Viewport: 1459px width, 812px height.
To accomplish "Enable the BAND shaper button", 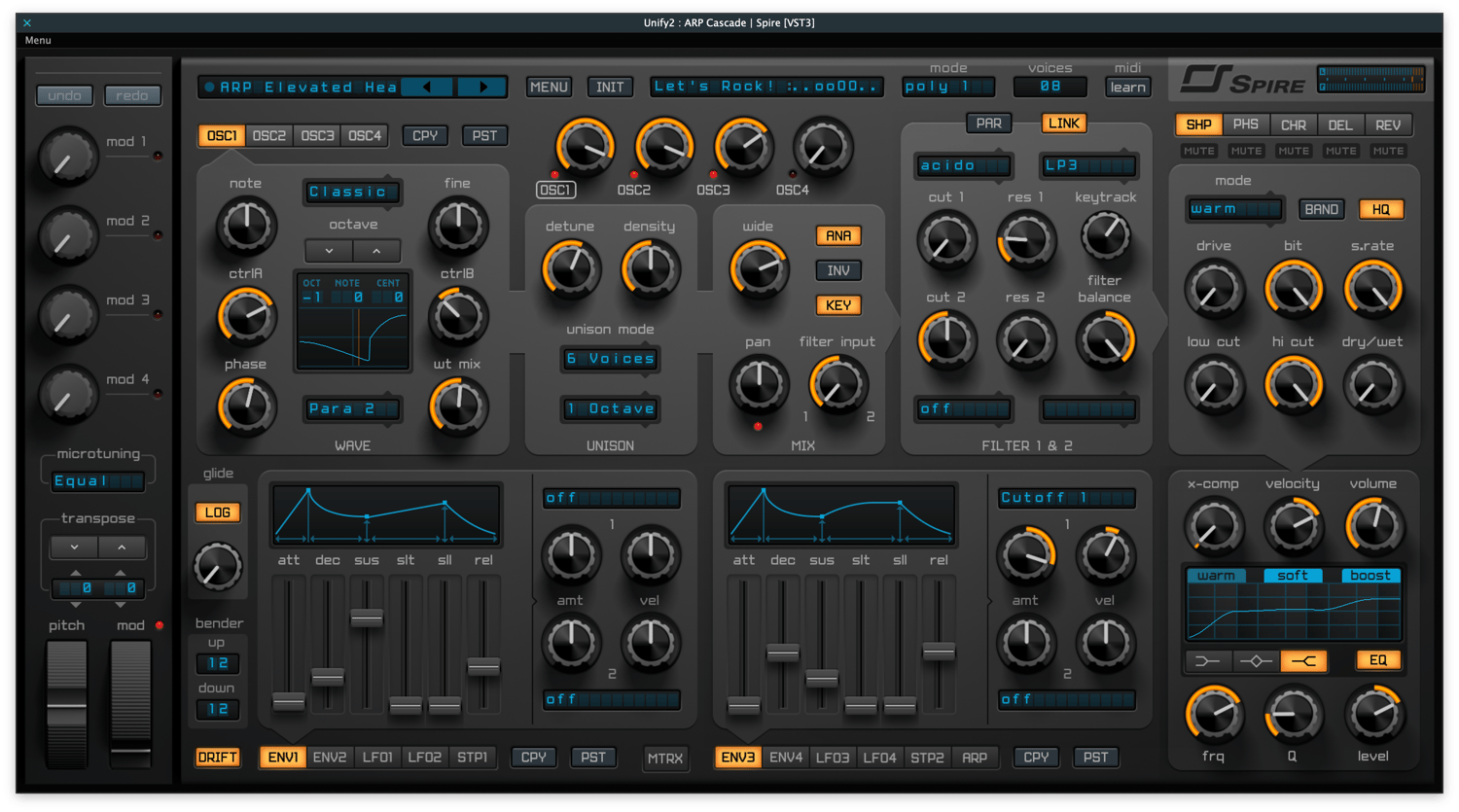I will [x=1321, y=209].
